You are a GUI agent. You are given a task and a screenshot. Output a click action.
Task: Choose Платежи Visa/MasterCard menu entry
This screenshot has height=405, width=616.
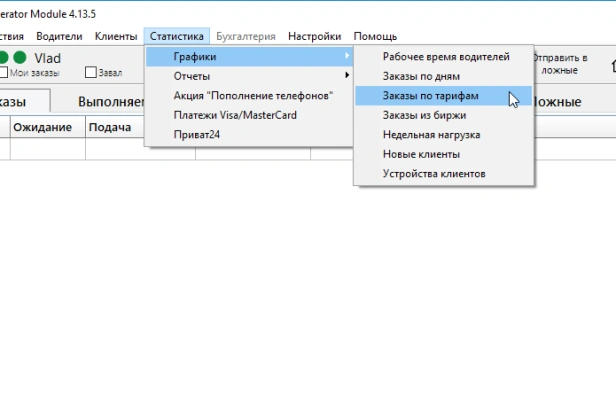[x=235, y=115]
